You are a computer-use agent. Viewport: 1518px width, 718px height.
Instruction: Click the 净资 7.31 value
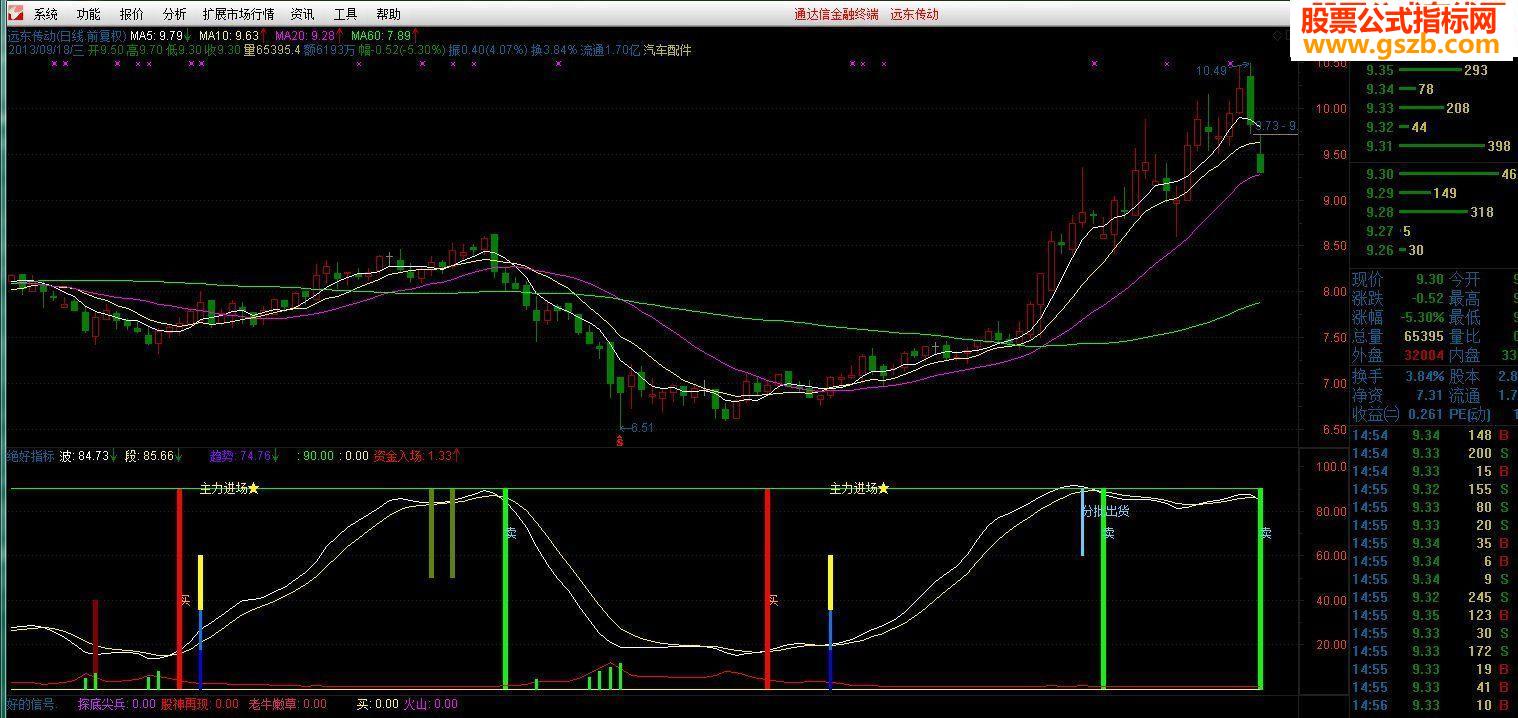tap(1430, 396)
